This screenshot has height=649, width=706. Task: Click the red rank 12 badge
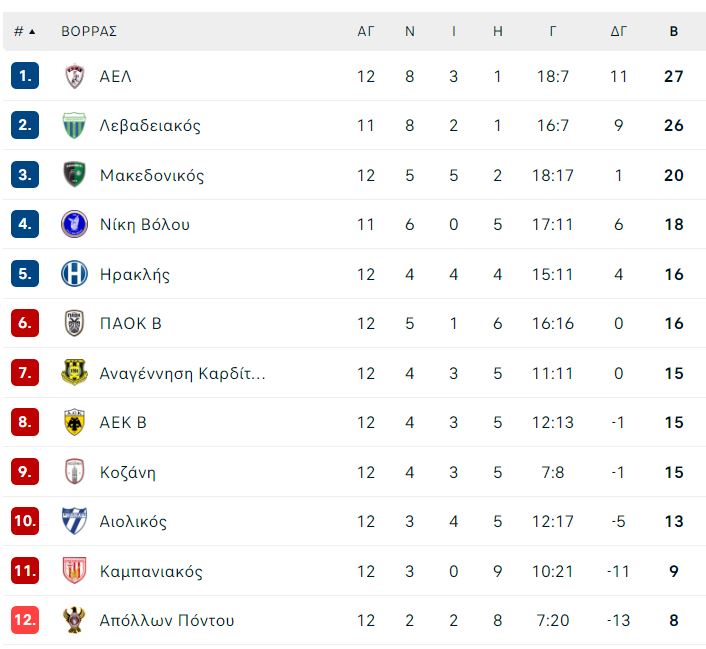[x=25, y=620]
